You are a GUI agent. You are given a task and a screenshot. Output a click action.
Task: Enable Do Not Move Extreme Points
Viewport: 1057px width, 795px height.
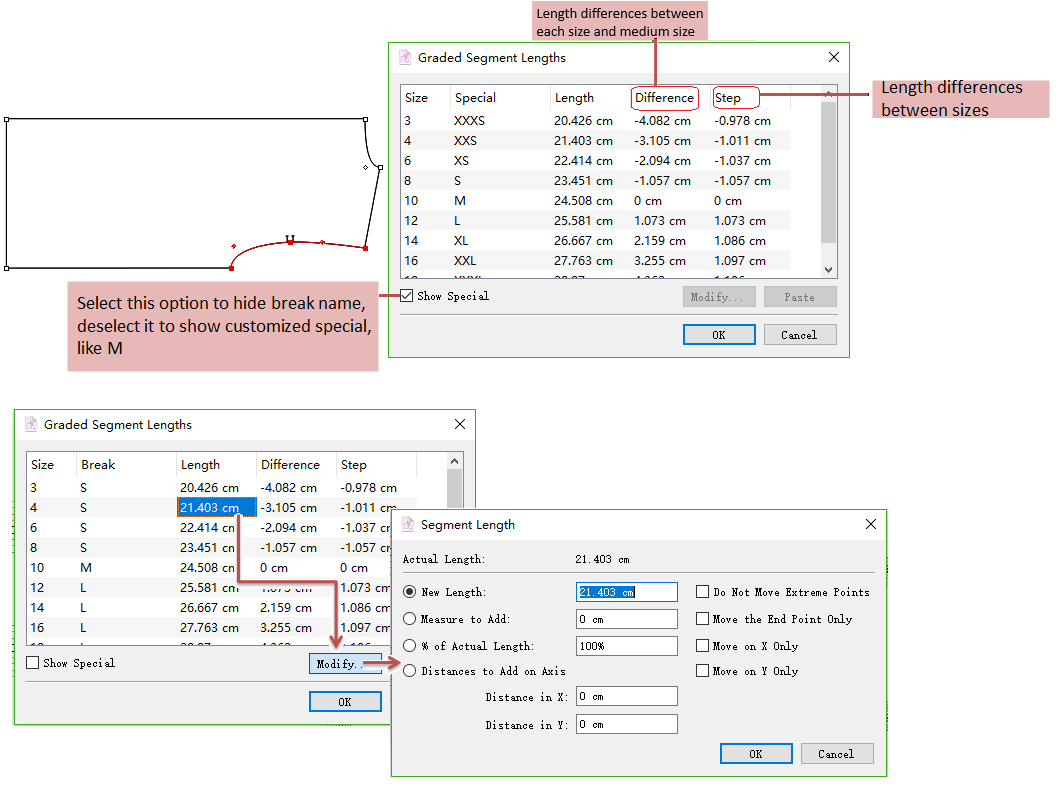(703, 592)
